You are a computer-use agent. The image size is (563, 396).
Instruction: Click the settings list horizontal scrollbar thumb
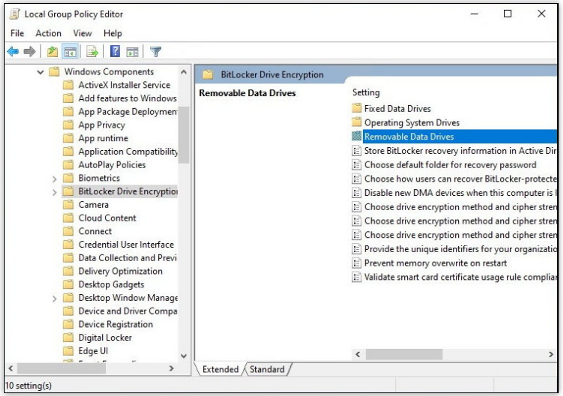pos(404,354)
